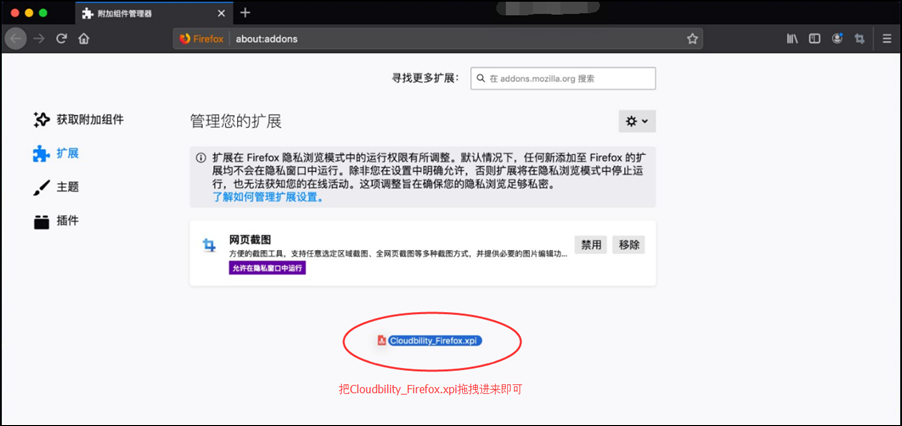Open the 了解如何管理扩展设置 link
902x426 pixels.
coord(266,198)
